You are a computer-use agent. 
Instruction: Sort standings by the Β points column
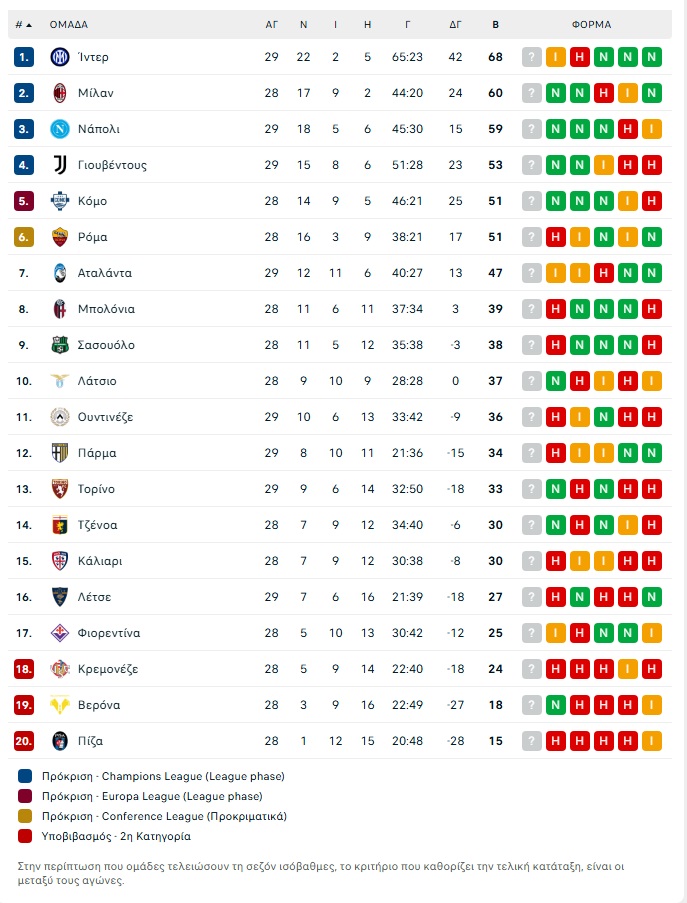pyautogui.click(x=494, y=24)
